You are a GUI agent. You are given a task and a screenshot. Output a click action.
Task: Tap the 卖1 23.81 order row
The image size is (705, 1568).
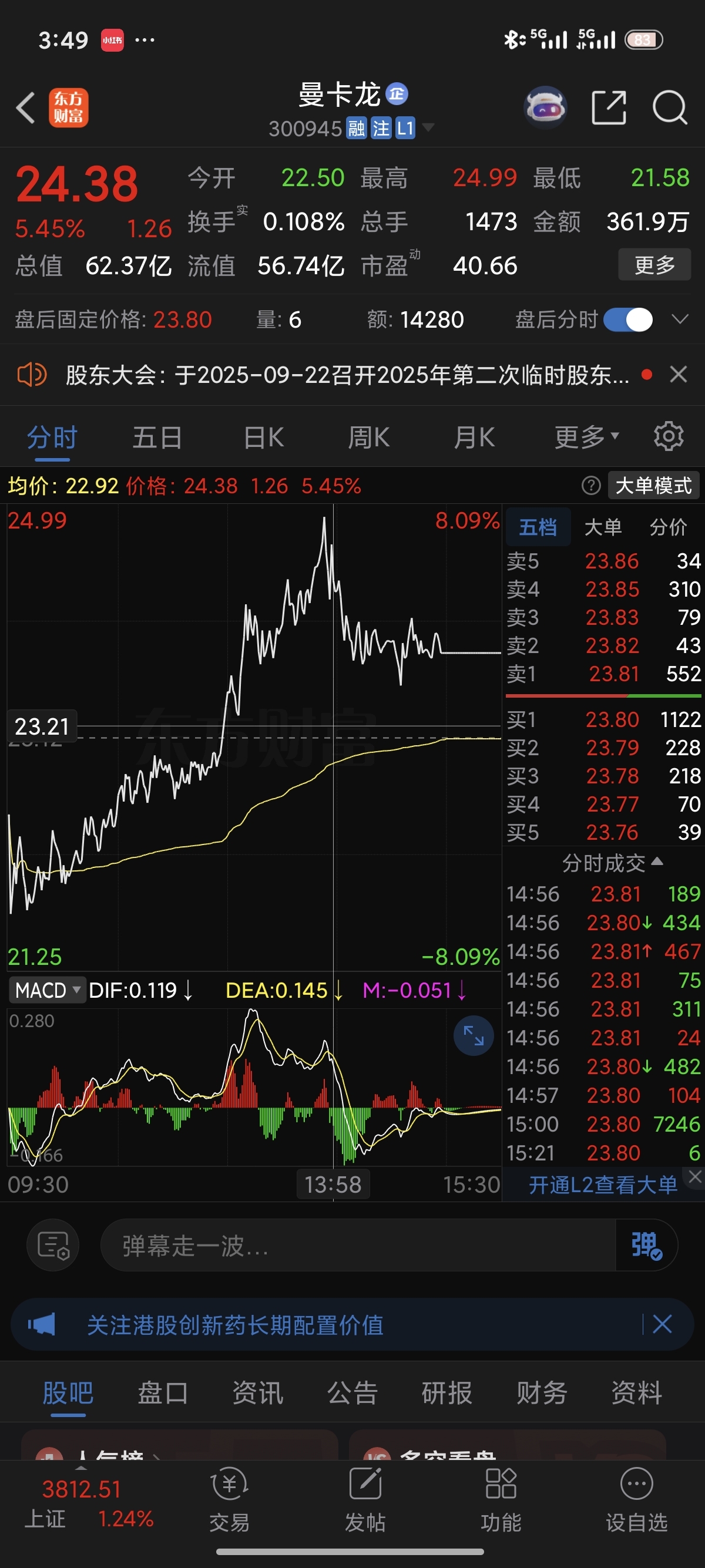click(603, 674)
